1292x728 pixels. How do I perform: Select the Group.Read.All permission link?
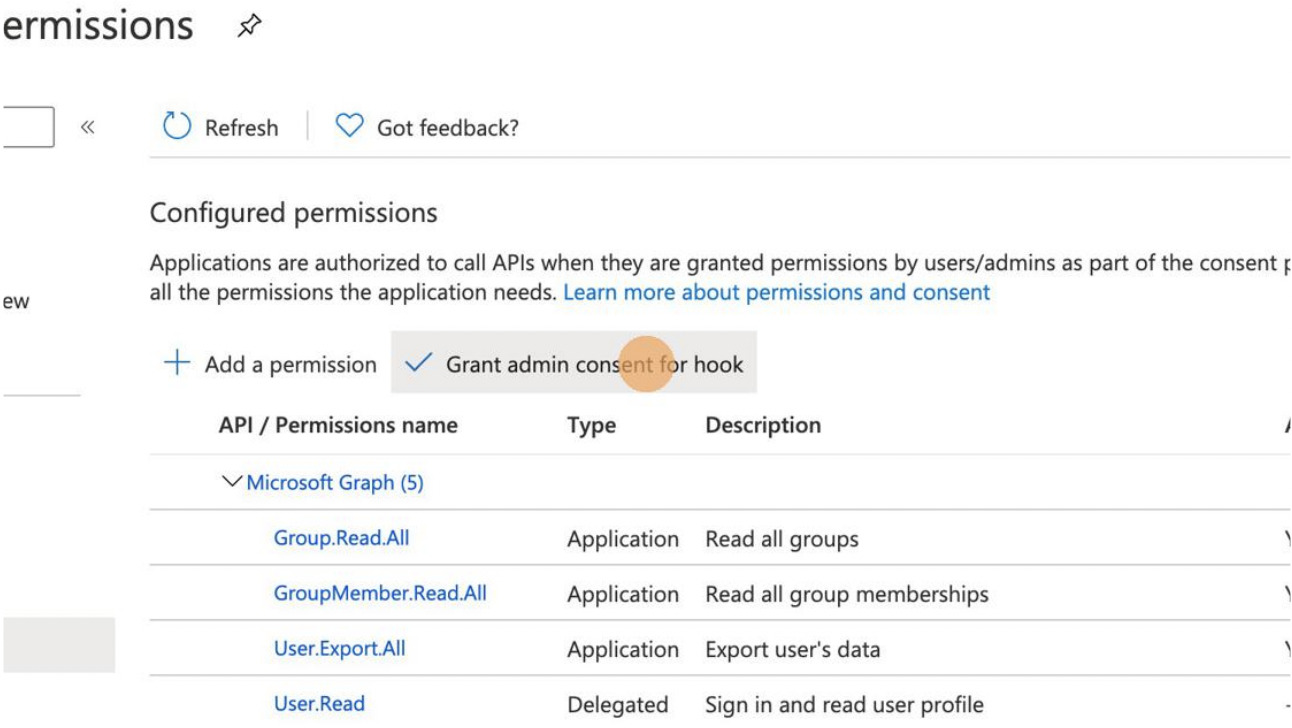(x=340, y=538)
